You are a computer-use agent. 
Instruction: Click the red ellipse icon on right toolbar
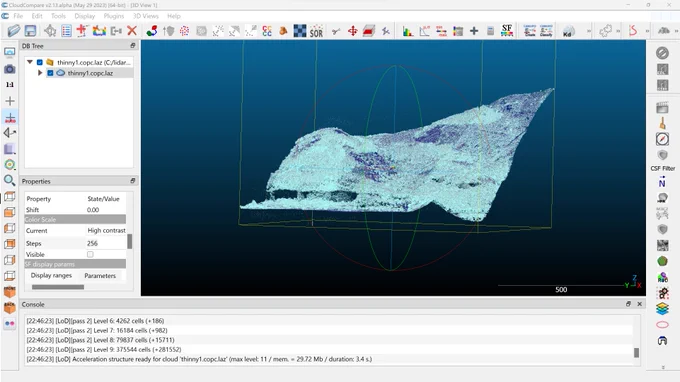click(x=662, y=325)
